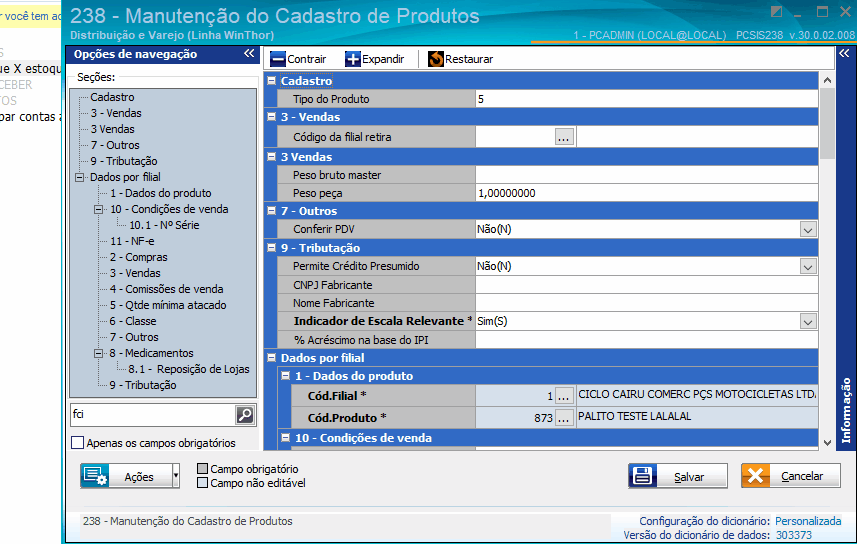Collapse the 3 - Vendas section

pos(272,116)
